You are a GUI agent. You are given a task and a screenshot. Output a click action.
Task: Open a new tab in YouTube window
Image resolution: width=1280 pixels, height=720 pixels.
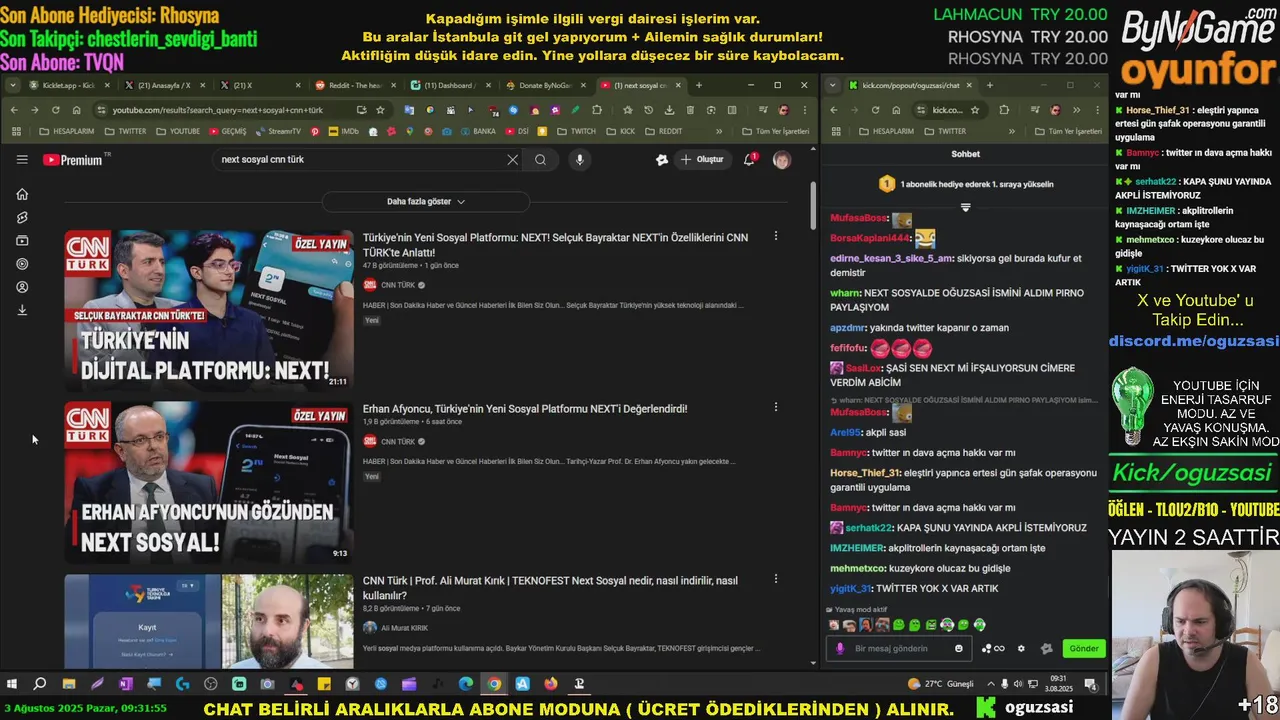point(698,85)
